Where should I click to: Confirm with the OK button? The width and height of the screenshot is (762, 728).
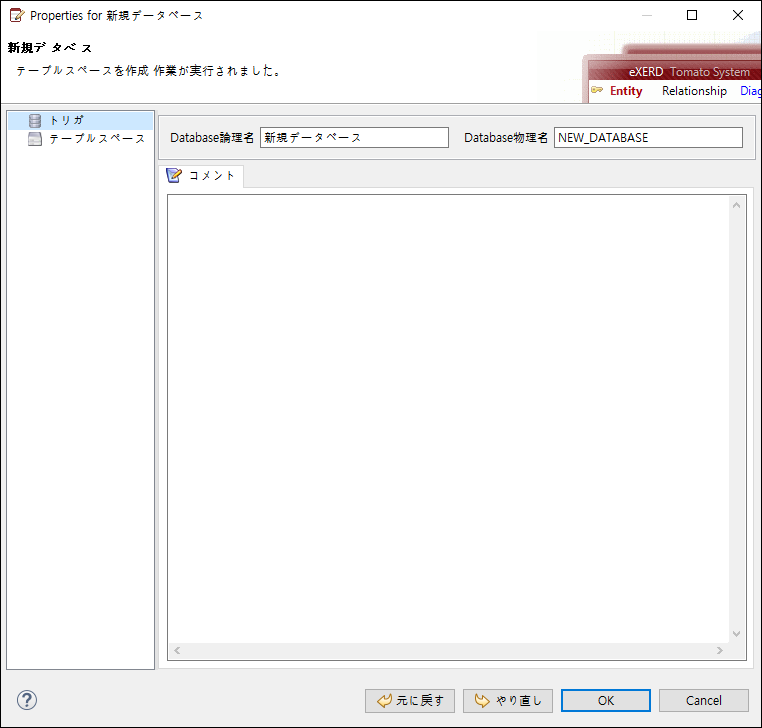606,701
